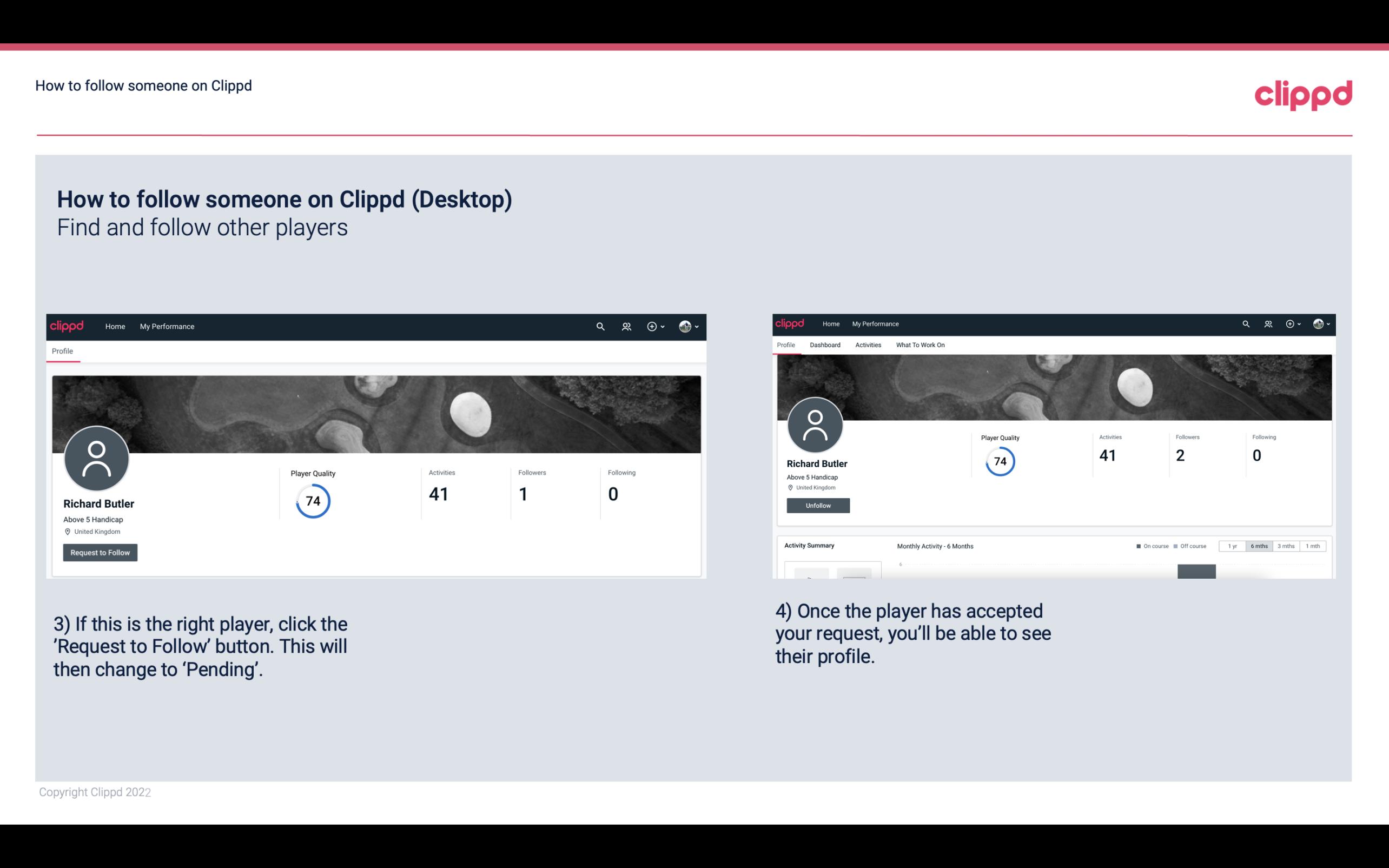The image size is (1389, 868).
Task: Select the 'Activities' tab on right profile
Action: pyautogui.click(x=867, y=344)
